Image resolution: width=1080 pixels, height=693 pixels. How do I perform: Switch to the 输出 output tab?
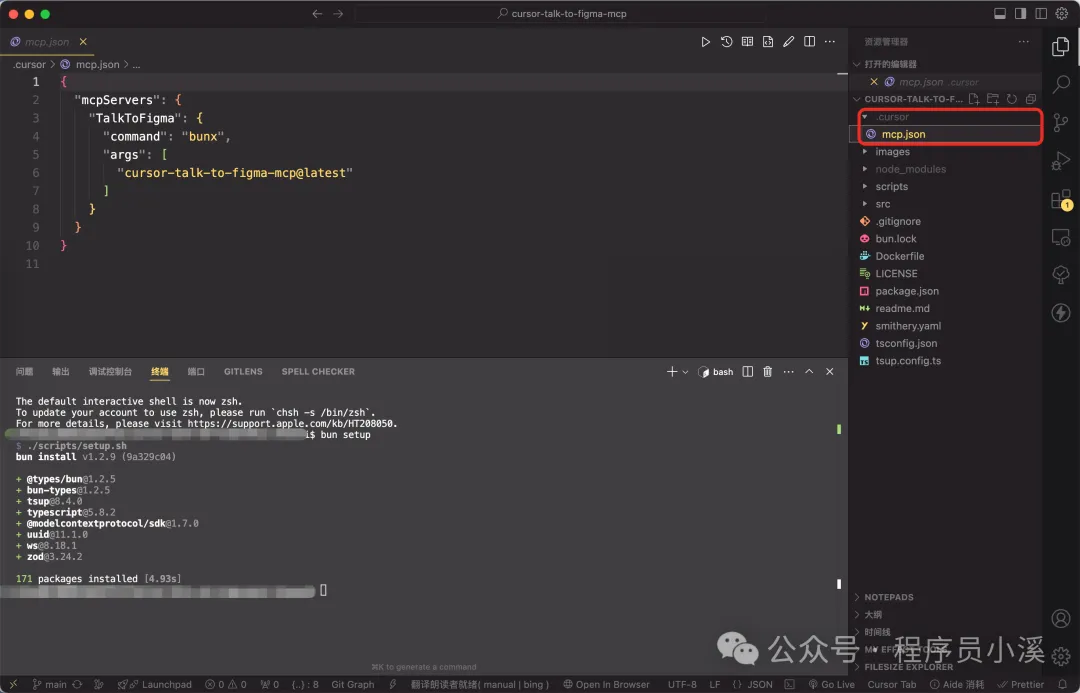pos(61,372)
